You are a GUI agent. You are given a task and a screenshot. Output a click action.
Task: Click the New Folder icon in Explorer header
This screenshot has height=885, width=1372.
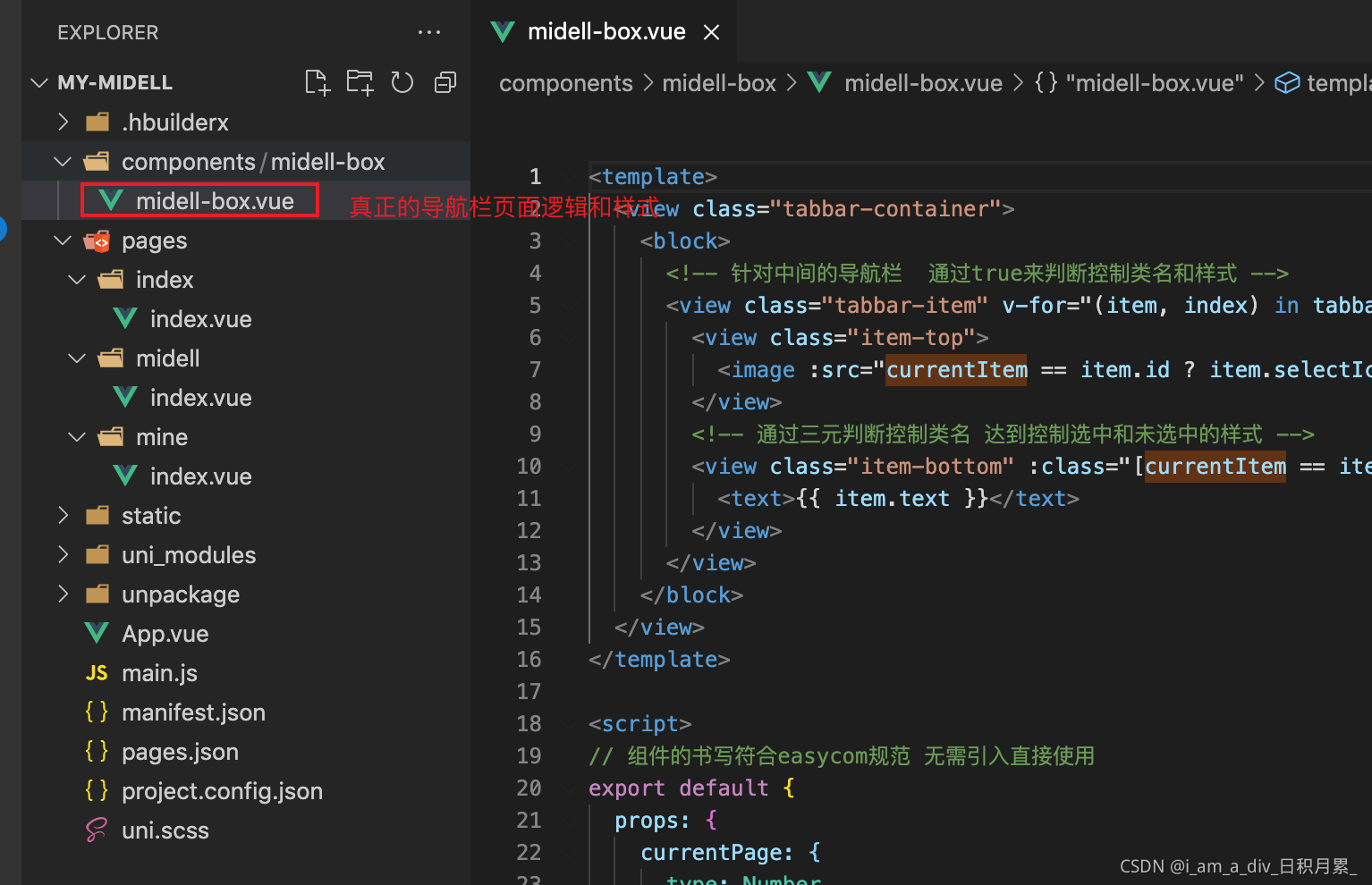pyautogui.click(x=360, y=82)
